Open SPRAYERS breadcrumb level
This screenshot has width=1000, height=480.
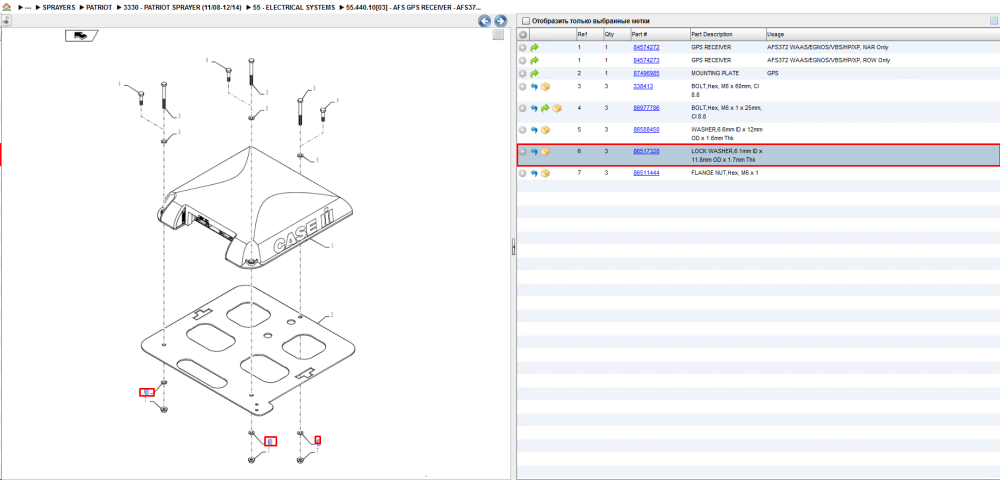59,7
